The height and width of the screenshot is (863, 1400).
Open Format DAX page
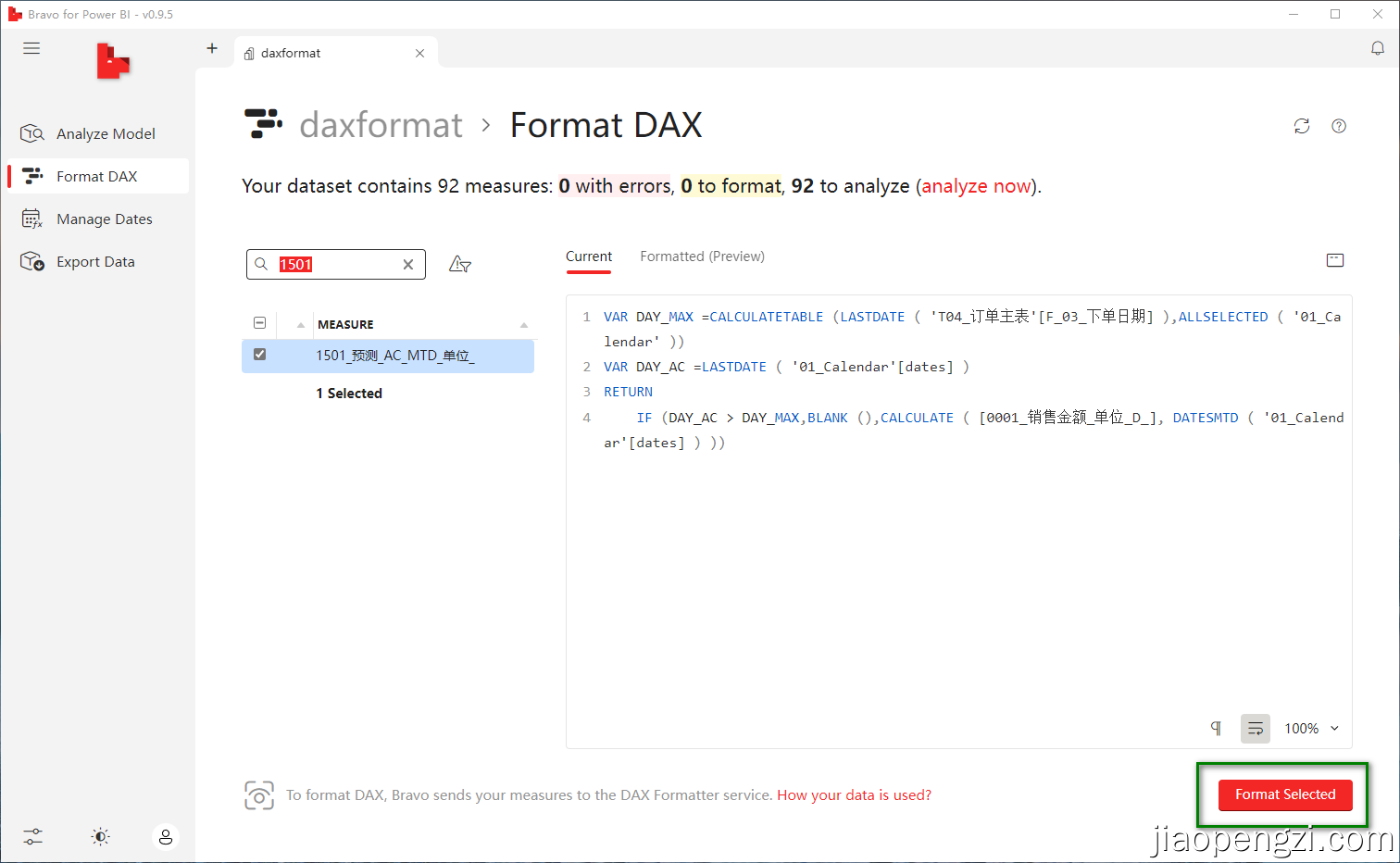click(98, 176)
